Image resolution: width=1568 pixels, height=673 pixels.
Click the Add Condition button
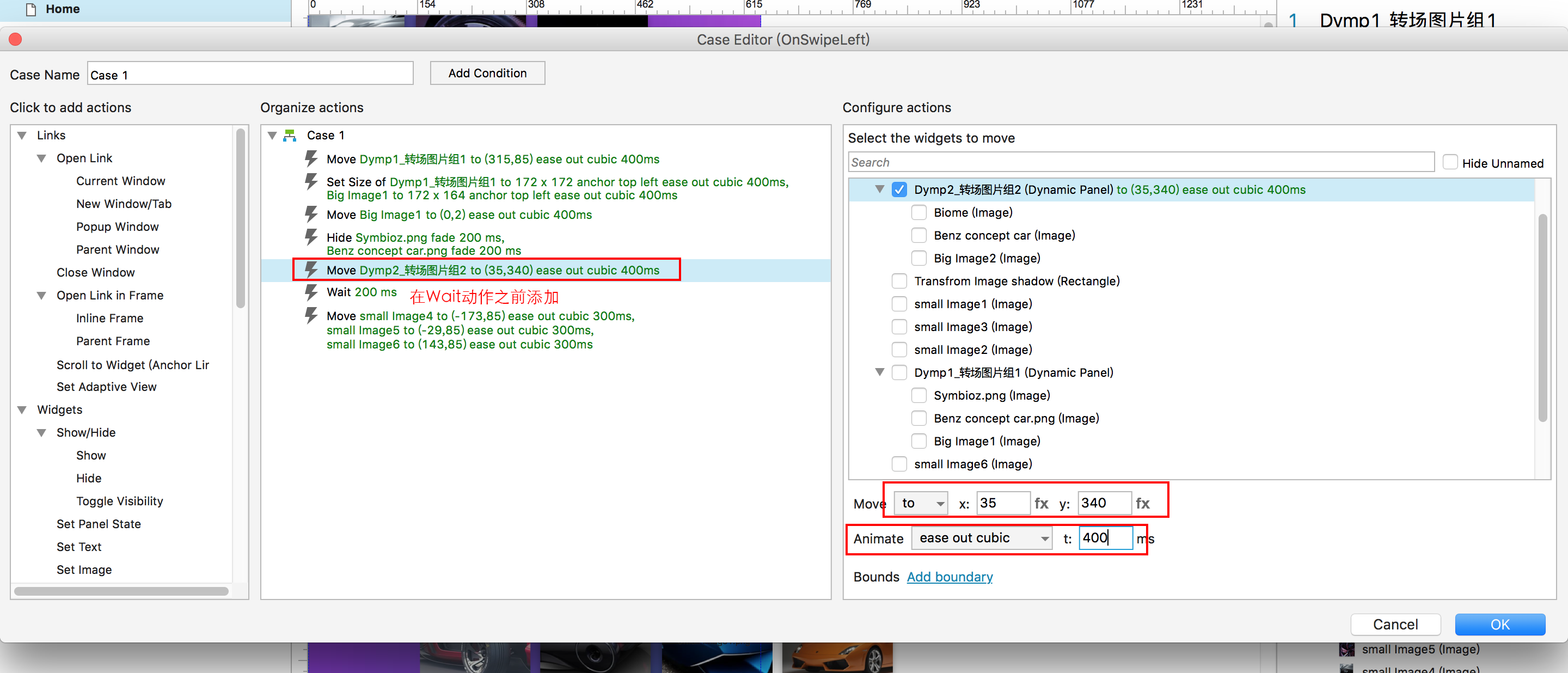click(x=487, y=73)
